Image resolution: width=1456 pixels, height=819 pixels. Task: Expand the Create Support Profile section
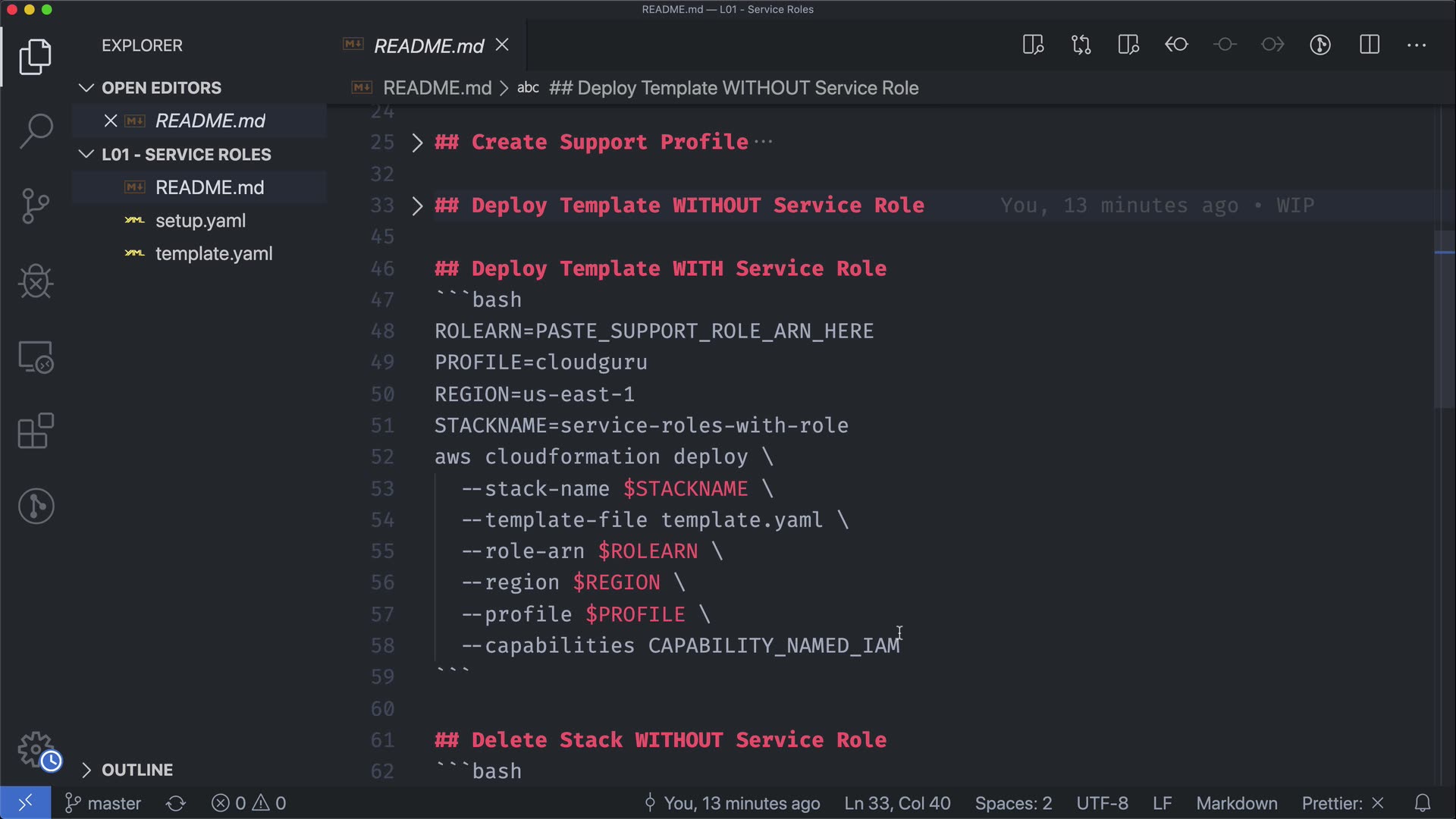point(417,143)
